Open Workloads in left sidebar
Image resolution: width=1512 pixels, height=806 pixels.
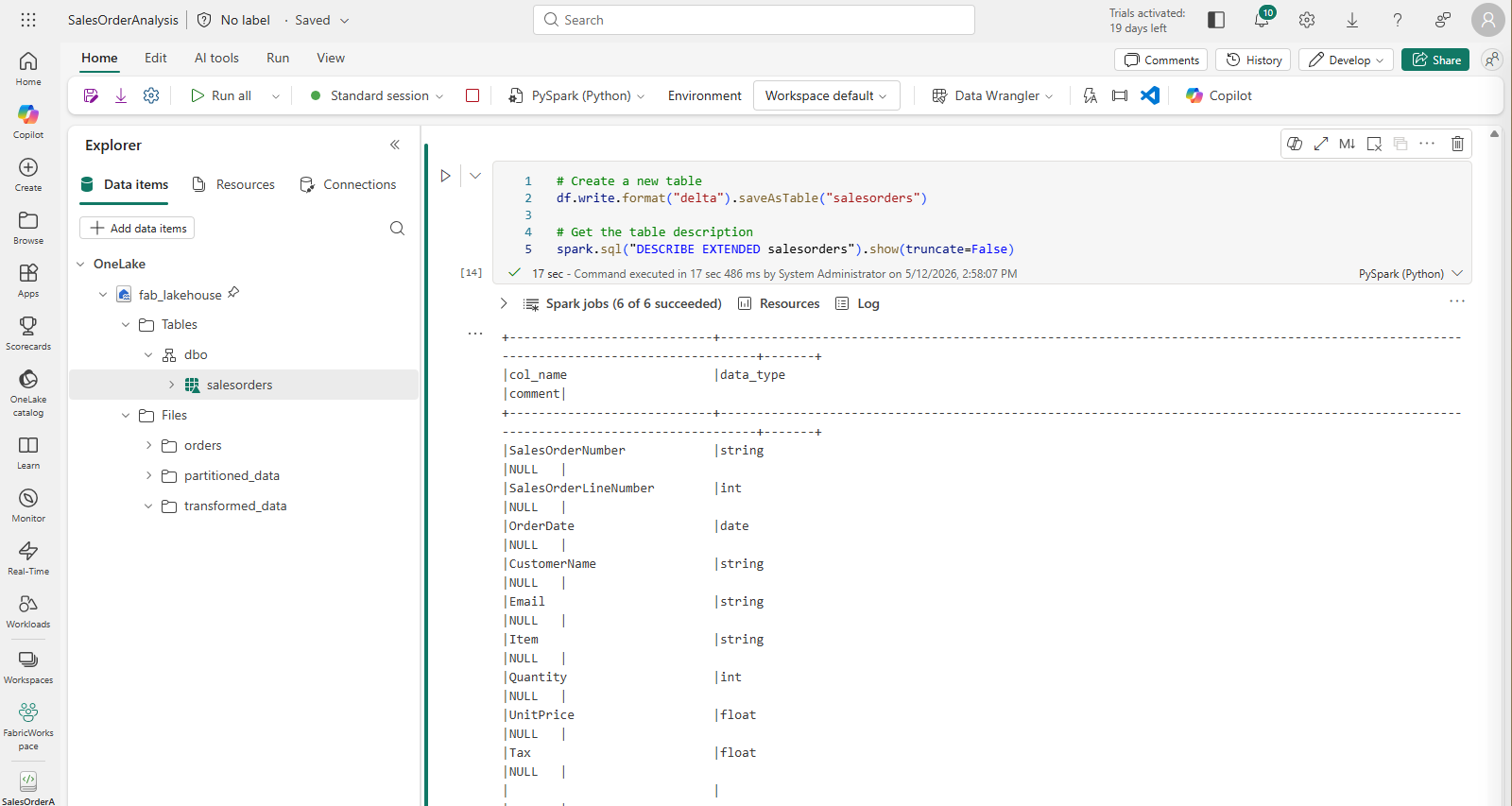click(x=28, y=611)
